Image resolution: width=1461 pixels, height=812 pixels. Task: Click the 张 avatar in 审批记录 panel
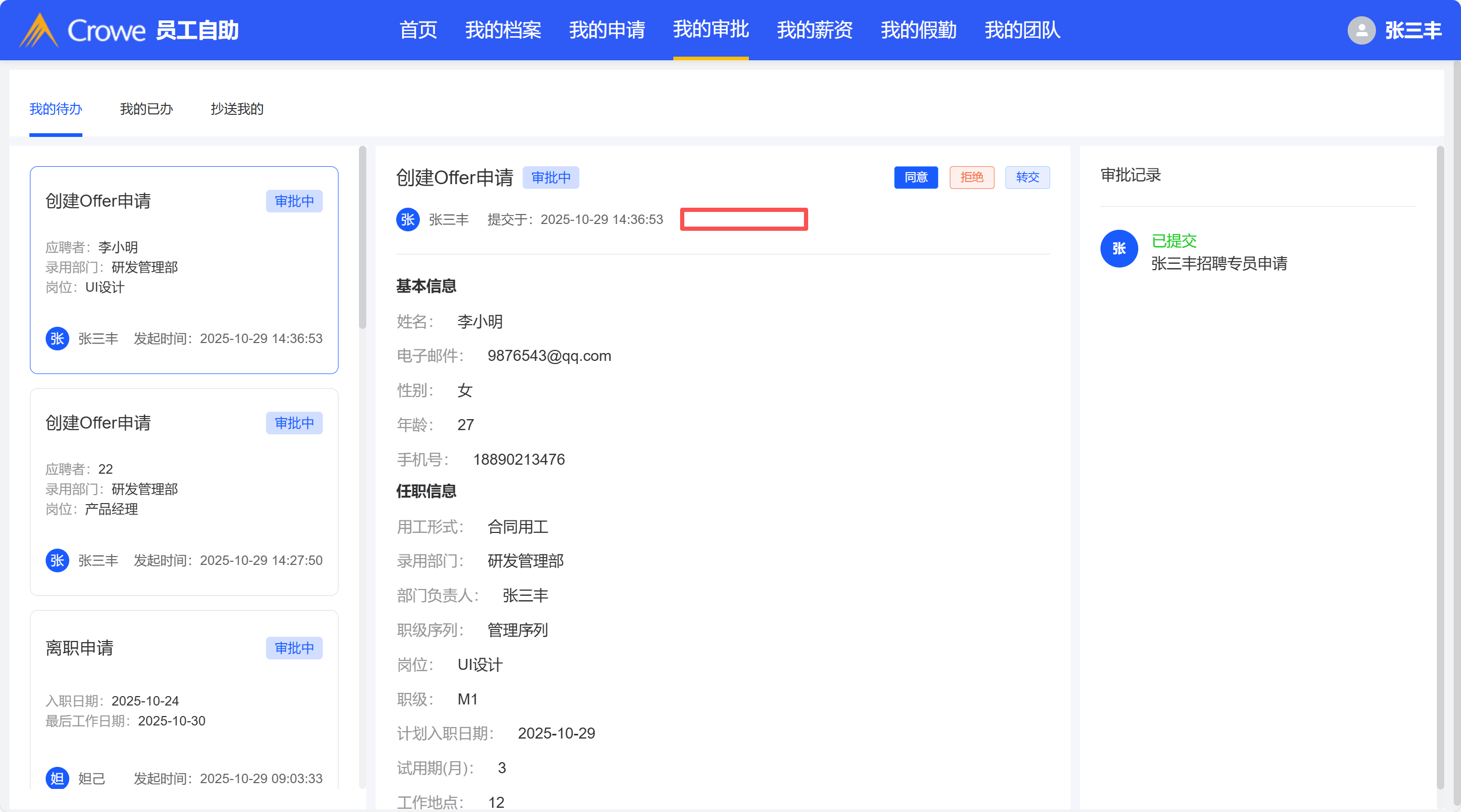(1118, 248)
